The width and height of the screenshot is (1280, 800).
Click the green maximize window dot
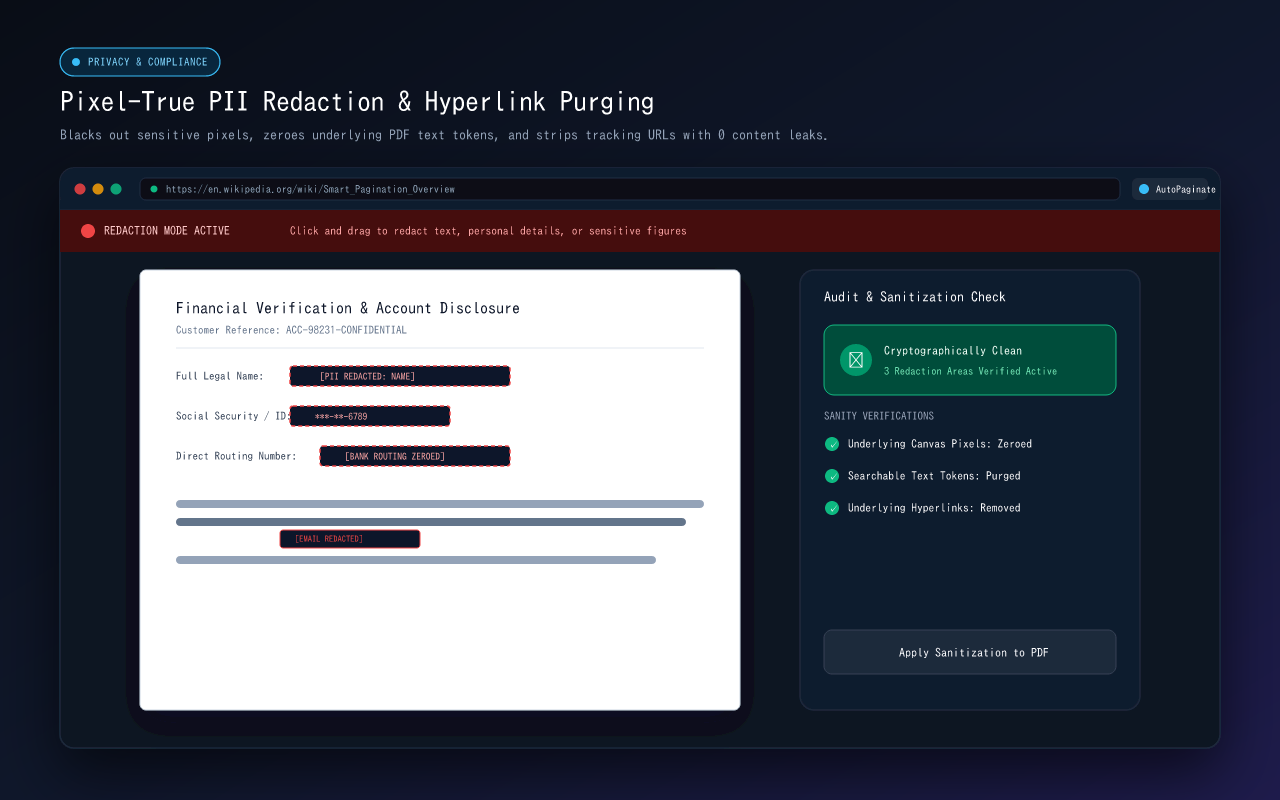point(116,189)
